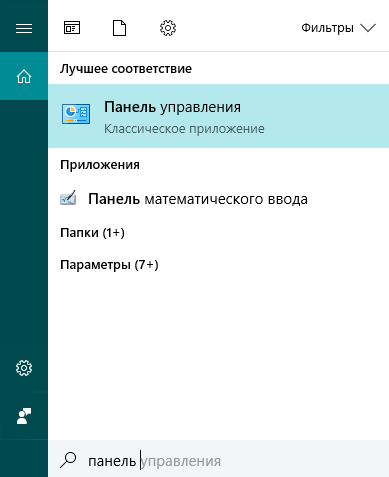
Task: Click the magnifier search icon
Action: 69,460
